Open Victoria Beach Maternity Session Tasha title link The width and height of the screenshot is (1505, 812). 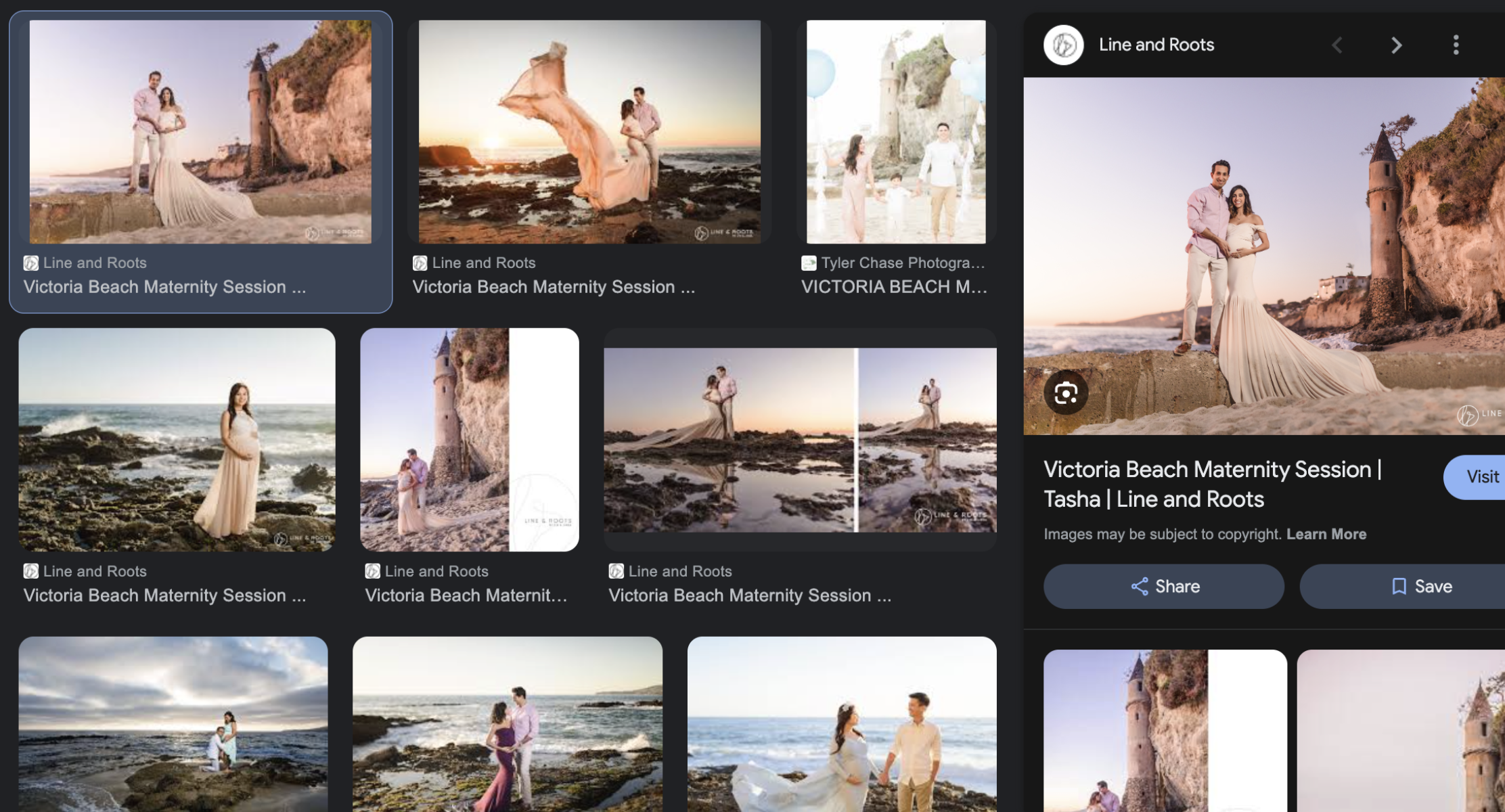tap(1211, 484)
